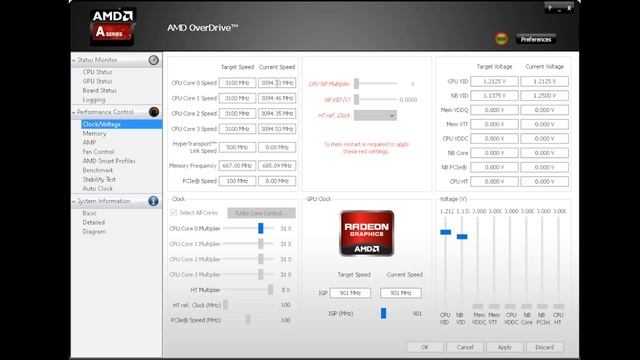Click the CPU Core 1 Multiplier slider
Image resolution: width=640 pixels, height=360 pixels.
260,244
